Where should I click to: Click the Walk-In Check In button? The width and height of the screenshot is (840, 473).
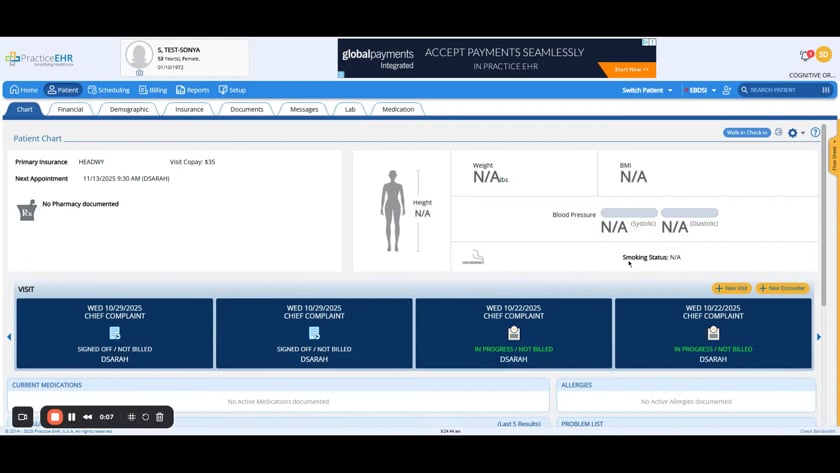[x=747, y=132]
